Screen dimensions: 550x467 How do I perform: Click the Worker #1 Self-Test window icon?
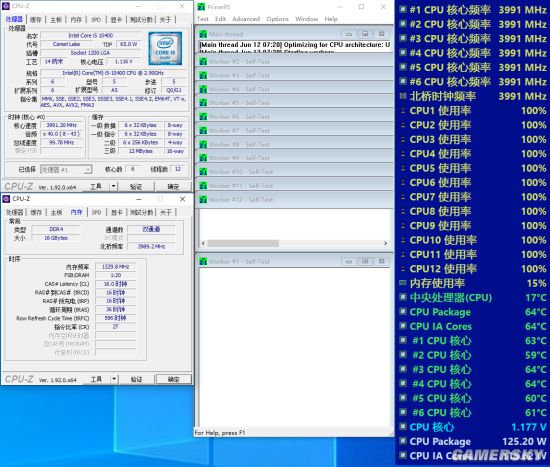tap(203, 261)
